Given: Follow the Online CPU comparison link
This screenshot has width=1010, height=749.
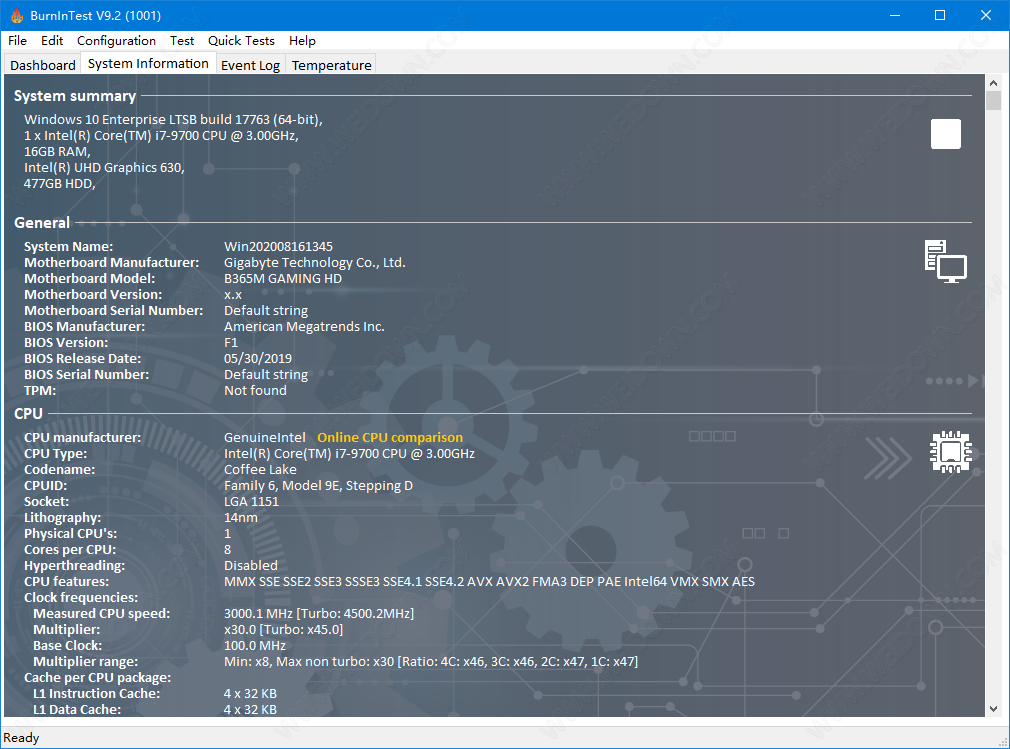Looking at the screenshot, I should (x=390, y=437).
